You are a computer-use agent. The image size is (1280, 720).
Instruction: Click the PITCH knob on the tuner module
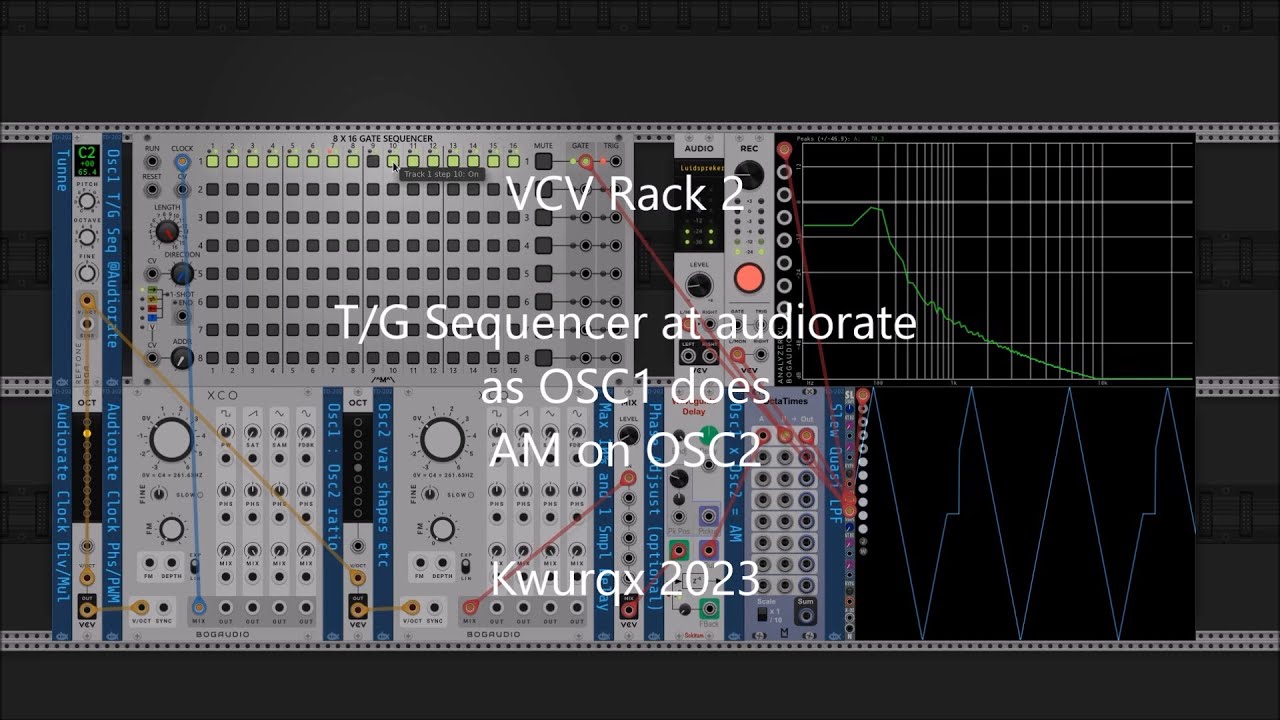click(87, 202)
